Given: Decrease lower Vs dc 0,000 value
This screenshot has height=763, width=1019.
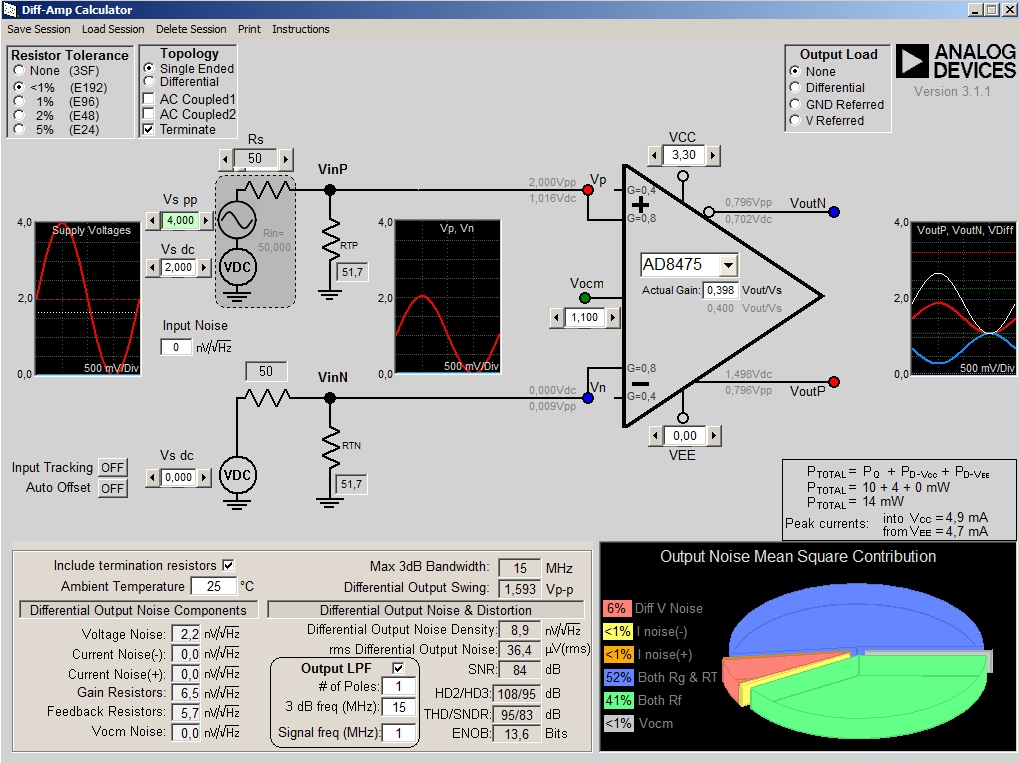Looking at the screenshot, I should click(x=152, y=477).
